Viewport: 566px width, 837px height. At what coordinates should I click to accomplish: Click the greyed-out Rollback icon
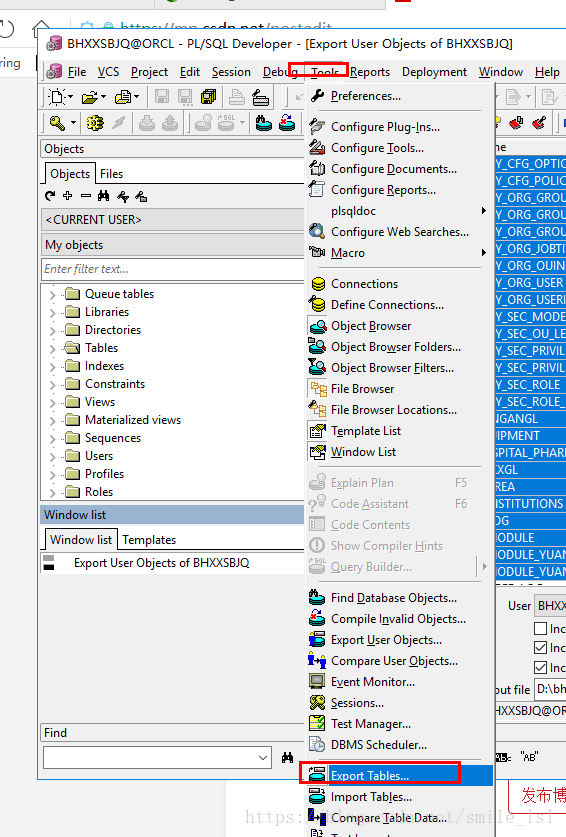point(170,123)
